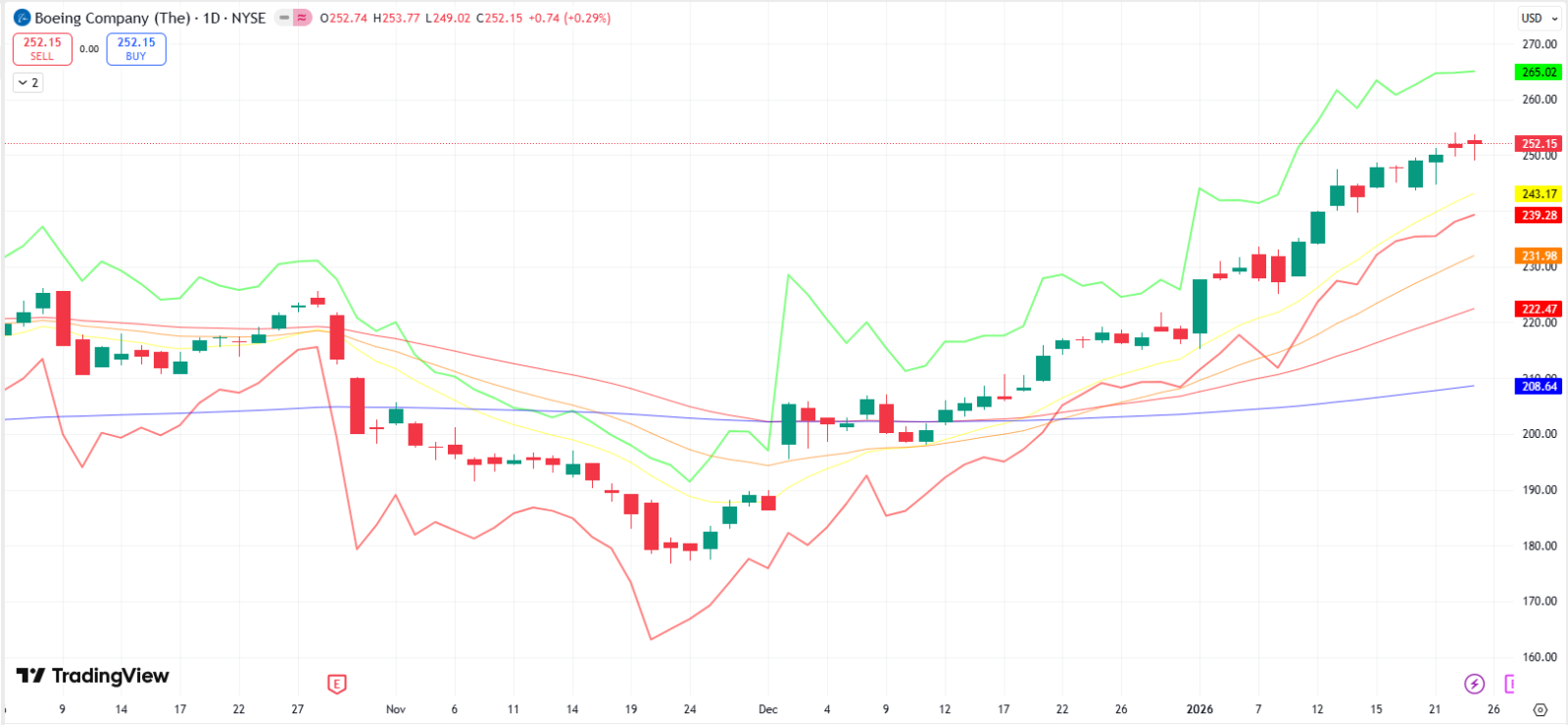Click the 190.00 price axis label
This screenshot has width=1568, height=725.
click(1540, 490)
